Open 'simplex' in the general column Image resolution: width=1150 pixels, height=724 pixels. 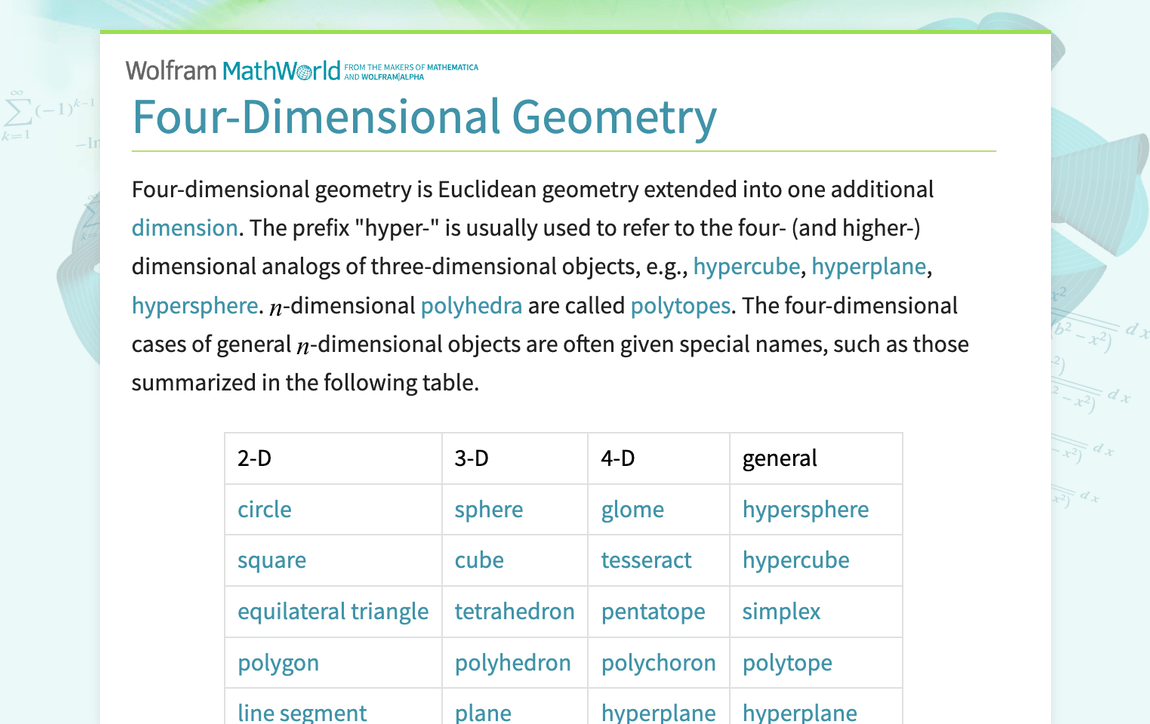(x=781, y=612)
